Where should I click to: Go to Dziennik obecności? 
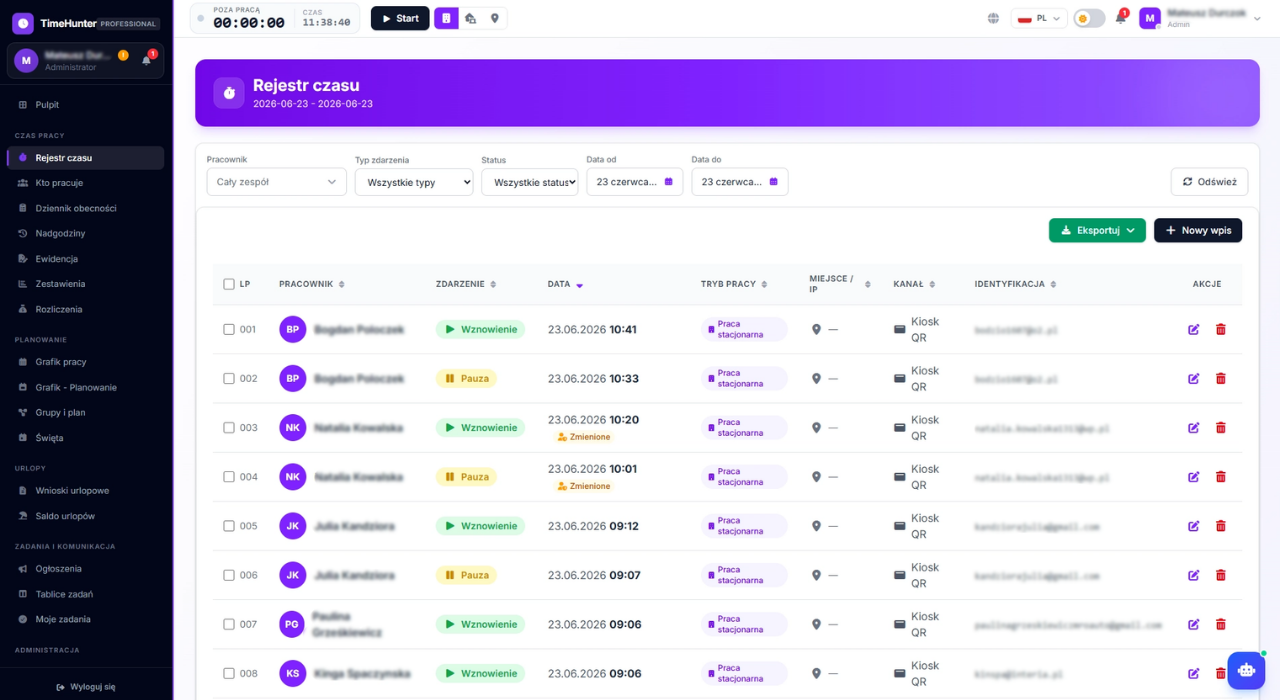coord(85,208)
